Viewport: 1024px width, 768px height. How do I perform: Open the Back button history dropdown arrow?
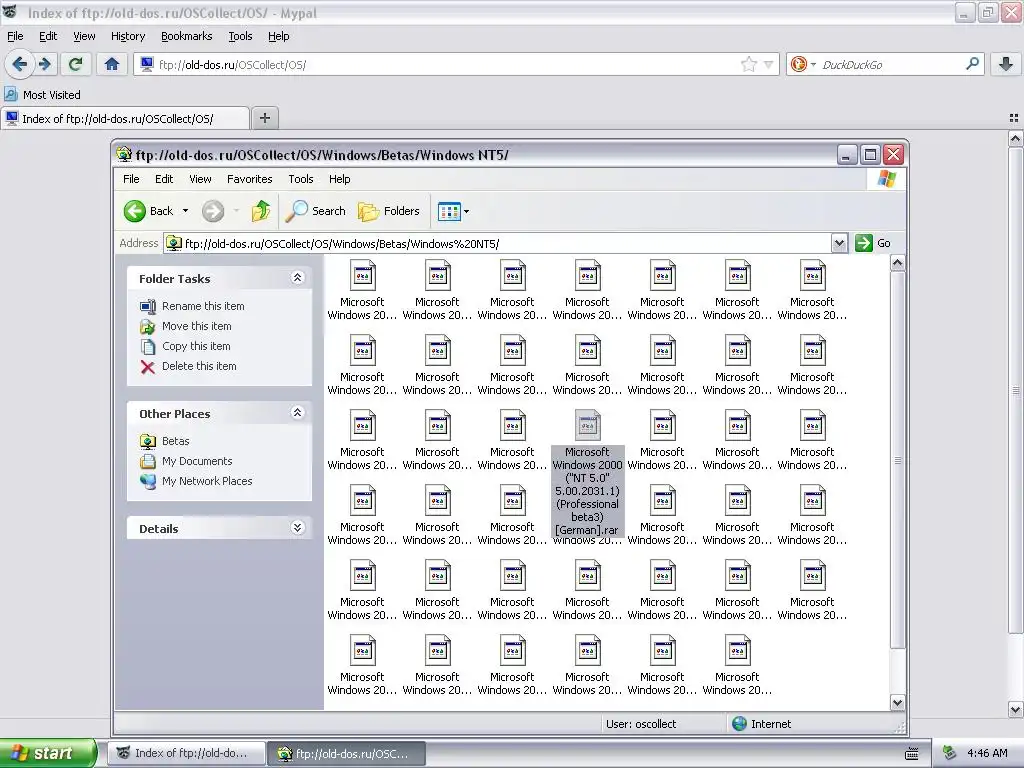coord(185,211)
